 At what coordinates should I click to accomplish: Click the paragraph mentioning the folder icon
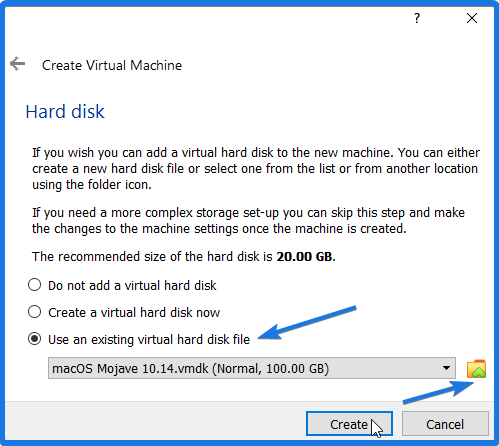point(256,169)
